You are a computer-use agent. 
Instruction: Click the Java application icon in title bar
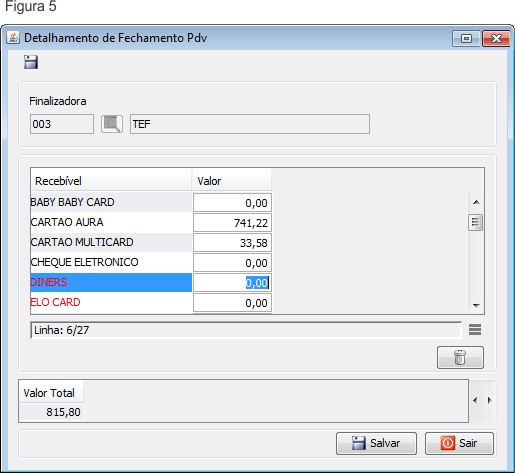pos(13,37)
